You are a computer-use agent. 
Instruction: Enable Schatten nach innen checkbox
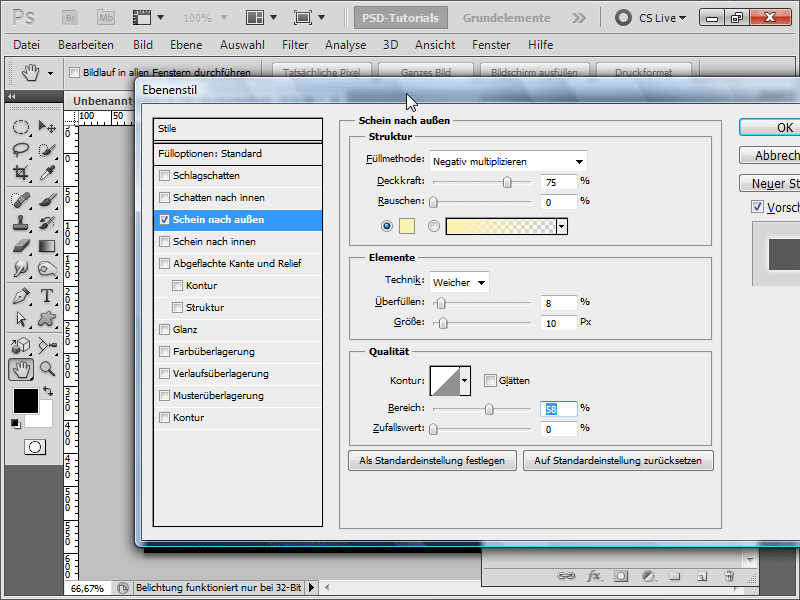164,197
